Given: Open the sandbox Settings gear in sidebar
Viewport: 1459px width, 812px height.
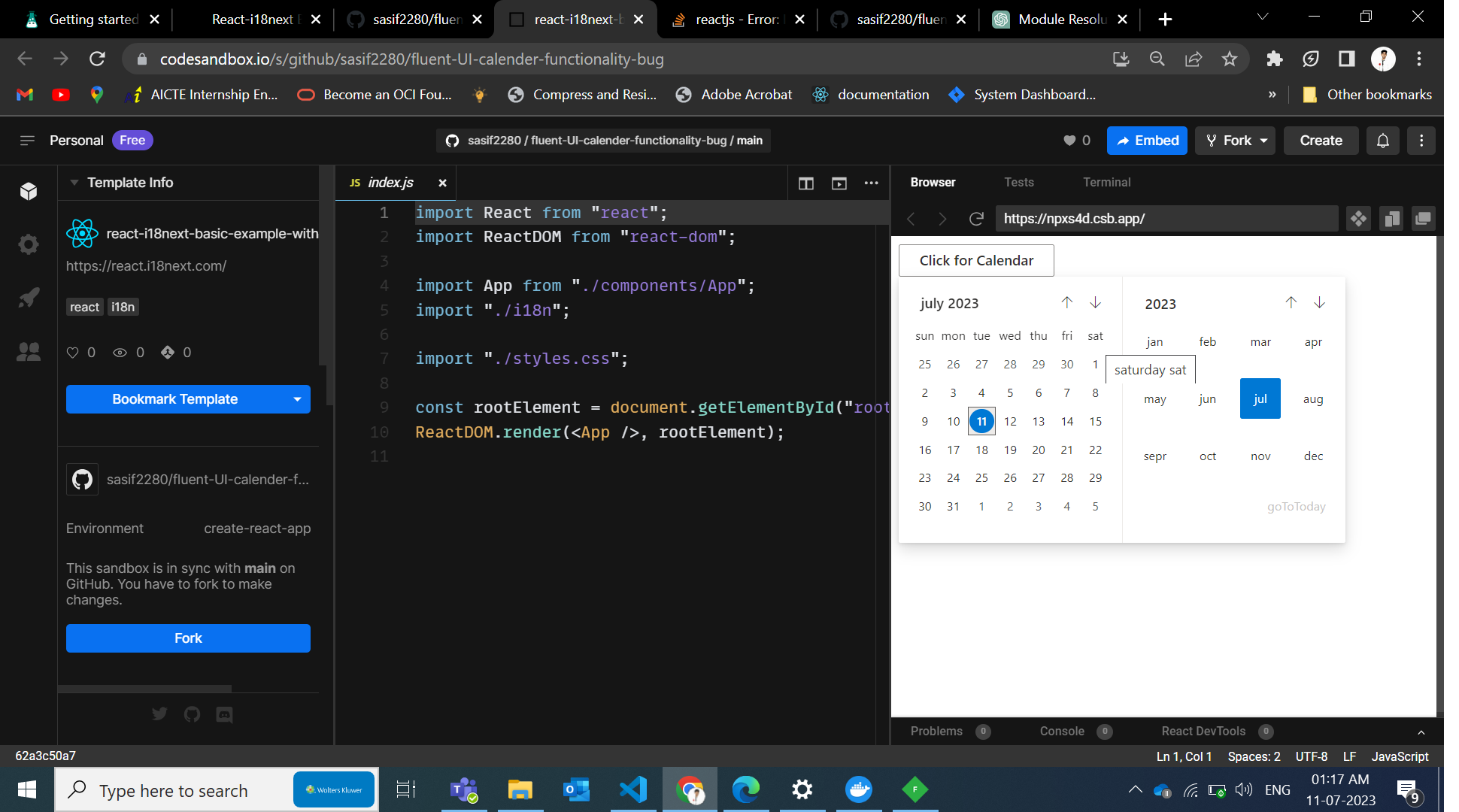Looking at the screenshot, I should [28, 244].
